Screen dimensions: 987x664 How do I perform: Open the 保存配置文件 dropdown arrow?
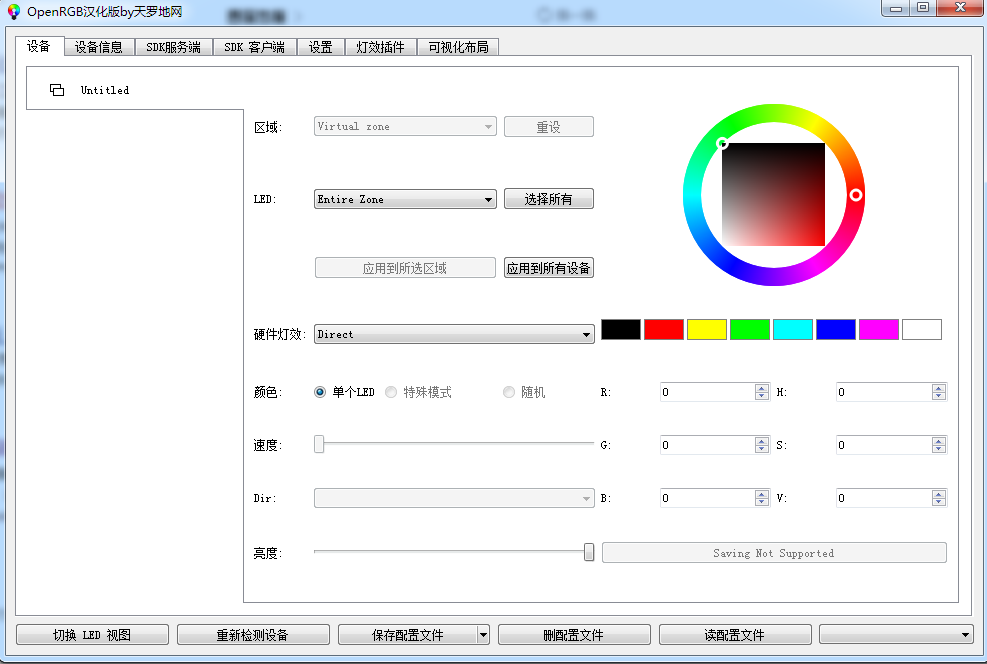pyautogui.click(x=483, y=634)
